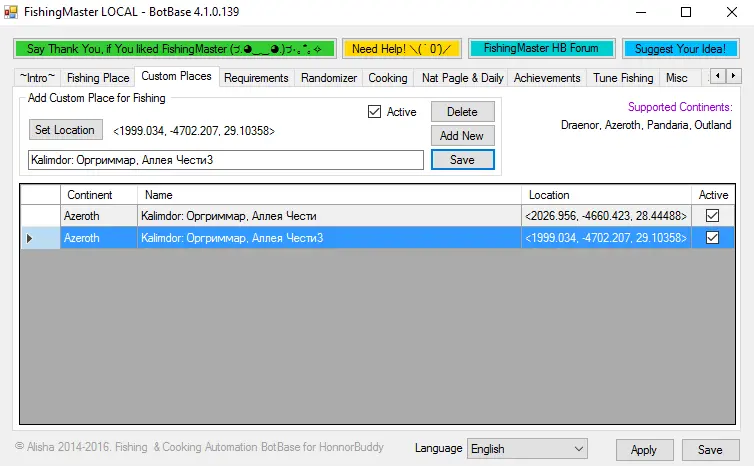Open the Nat Pagle & Daily tab

(x=463, y=78)
